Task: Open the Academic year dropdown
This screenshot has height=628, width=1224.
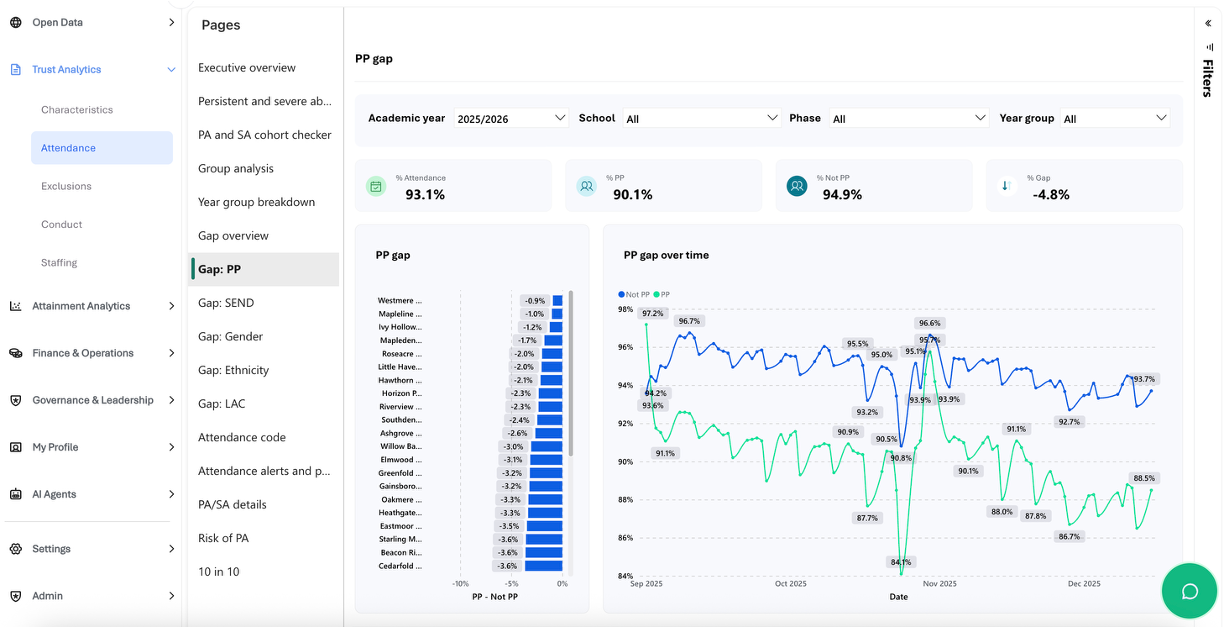Action: [x=511, y=118]
